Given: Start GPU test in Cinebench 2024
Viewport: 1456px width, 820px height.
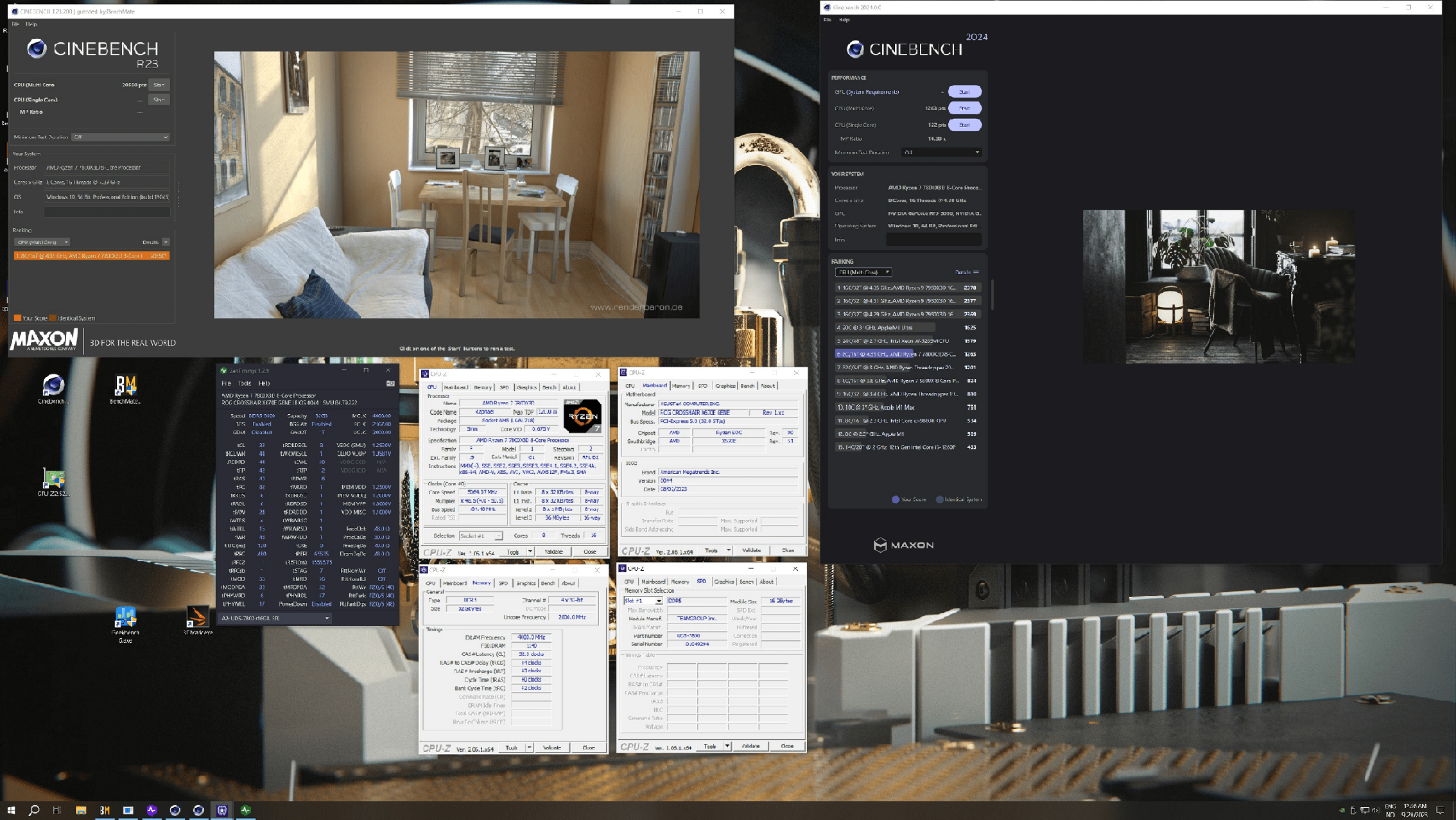Looking at the screenshot, I should point(964,92).
